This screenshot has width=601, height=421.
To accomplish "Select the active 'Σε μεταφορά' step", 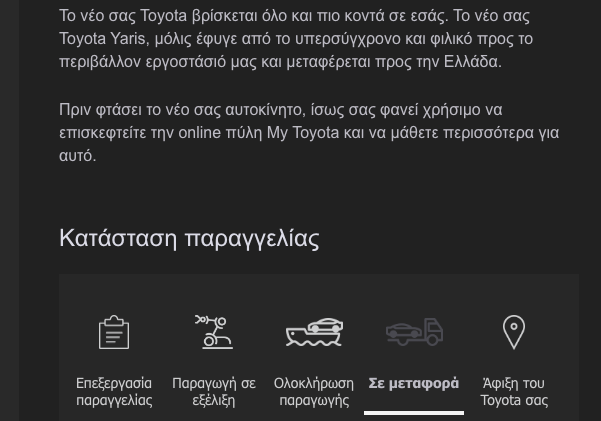I will point(414,383).
